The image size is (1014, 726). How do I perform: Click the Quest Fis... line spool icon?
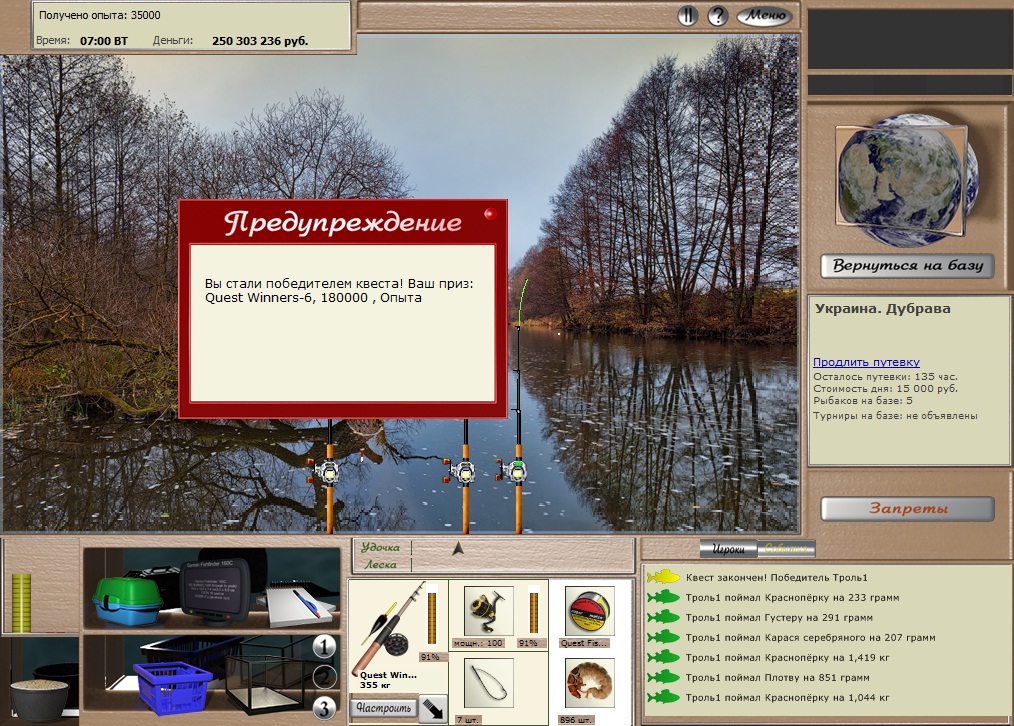click(589, 611)
